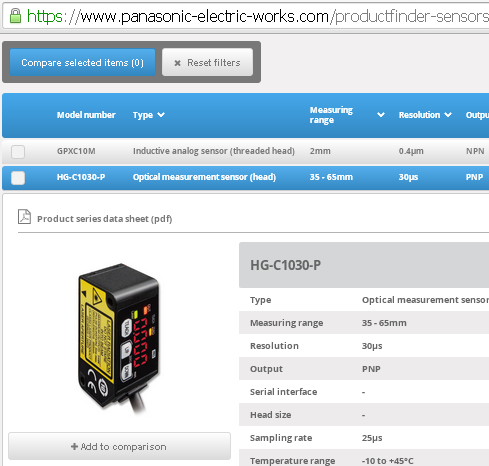Tick the HG-C1030-P row checkbox
Viewport: 489px width, 466px height.
(18, 178)
